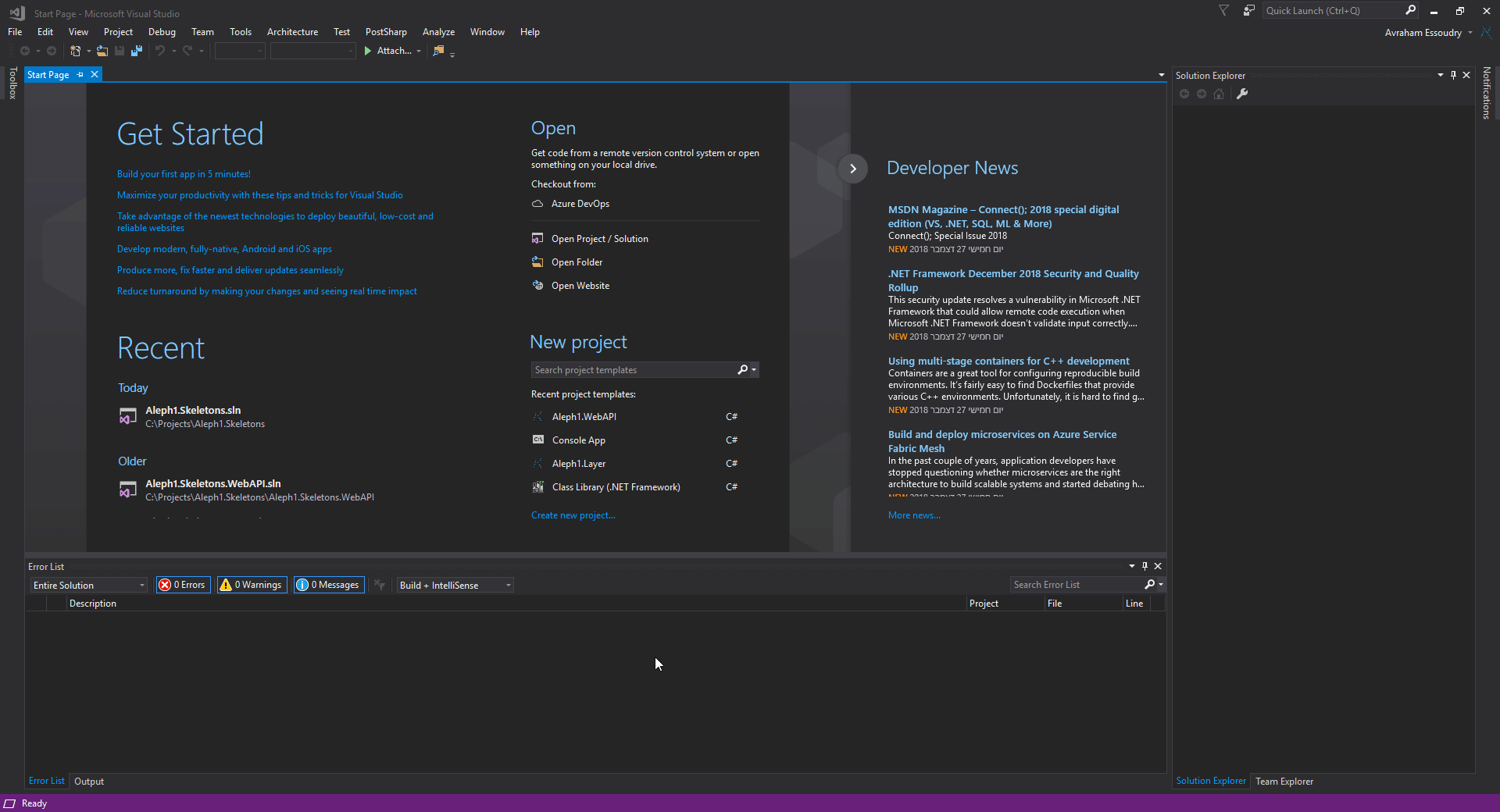
Task: Open the PostSharp menu
Action: point(386,32)
